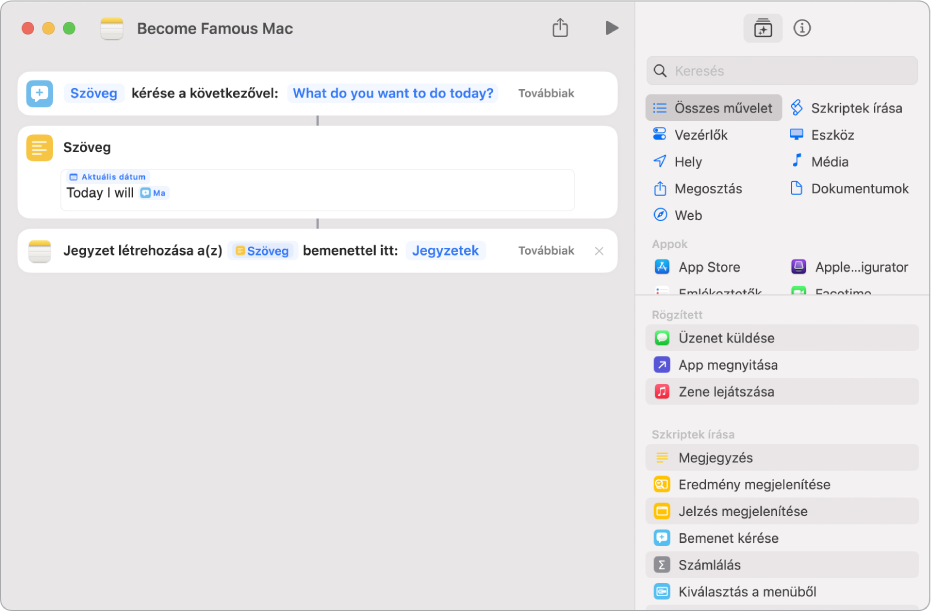931x612 pixels.
Task: Show shortcut details info icon
Action: 802,28
